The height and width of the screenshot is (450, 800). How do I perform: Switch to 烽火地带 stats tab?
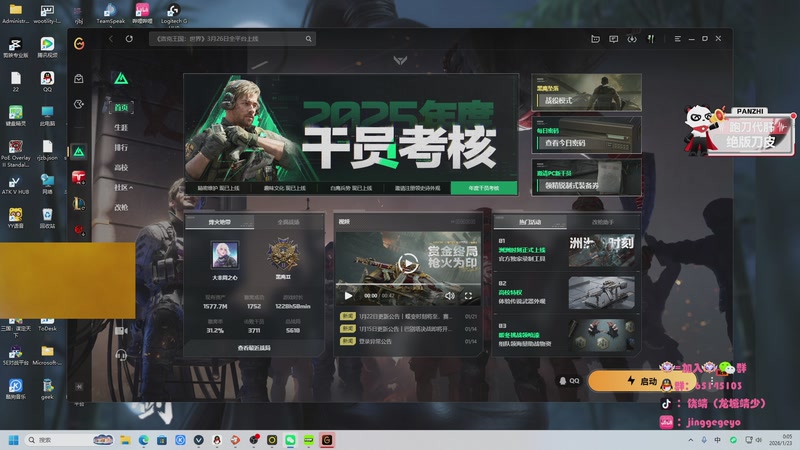point(220,222)
